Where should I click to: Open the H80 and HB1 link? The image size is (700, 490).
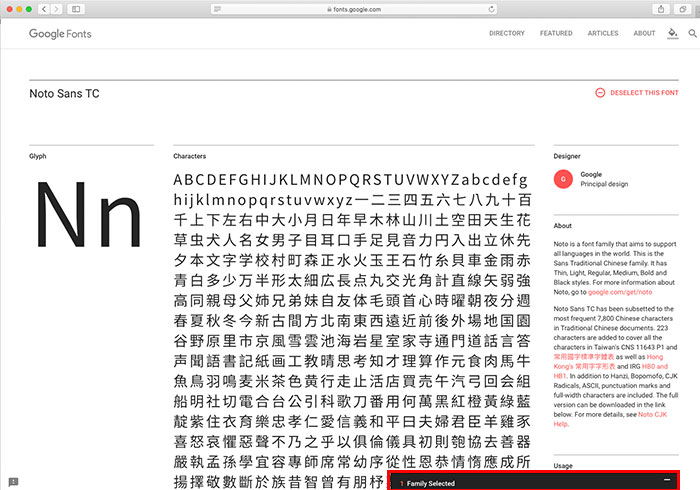coord(611,371)
